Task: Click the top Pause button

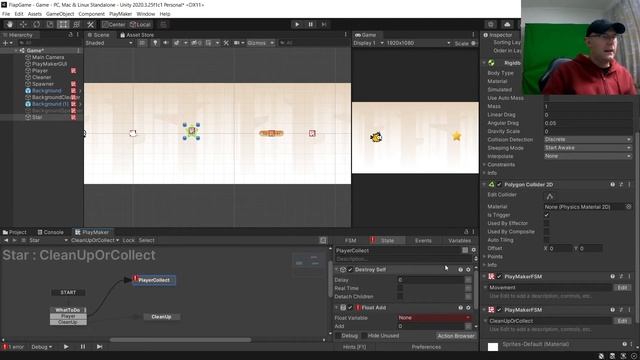Action: [x=310, y=24]
